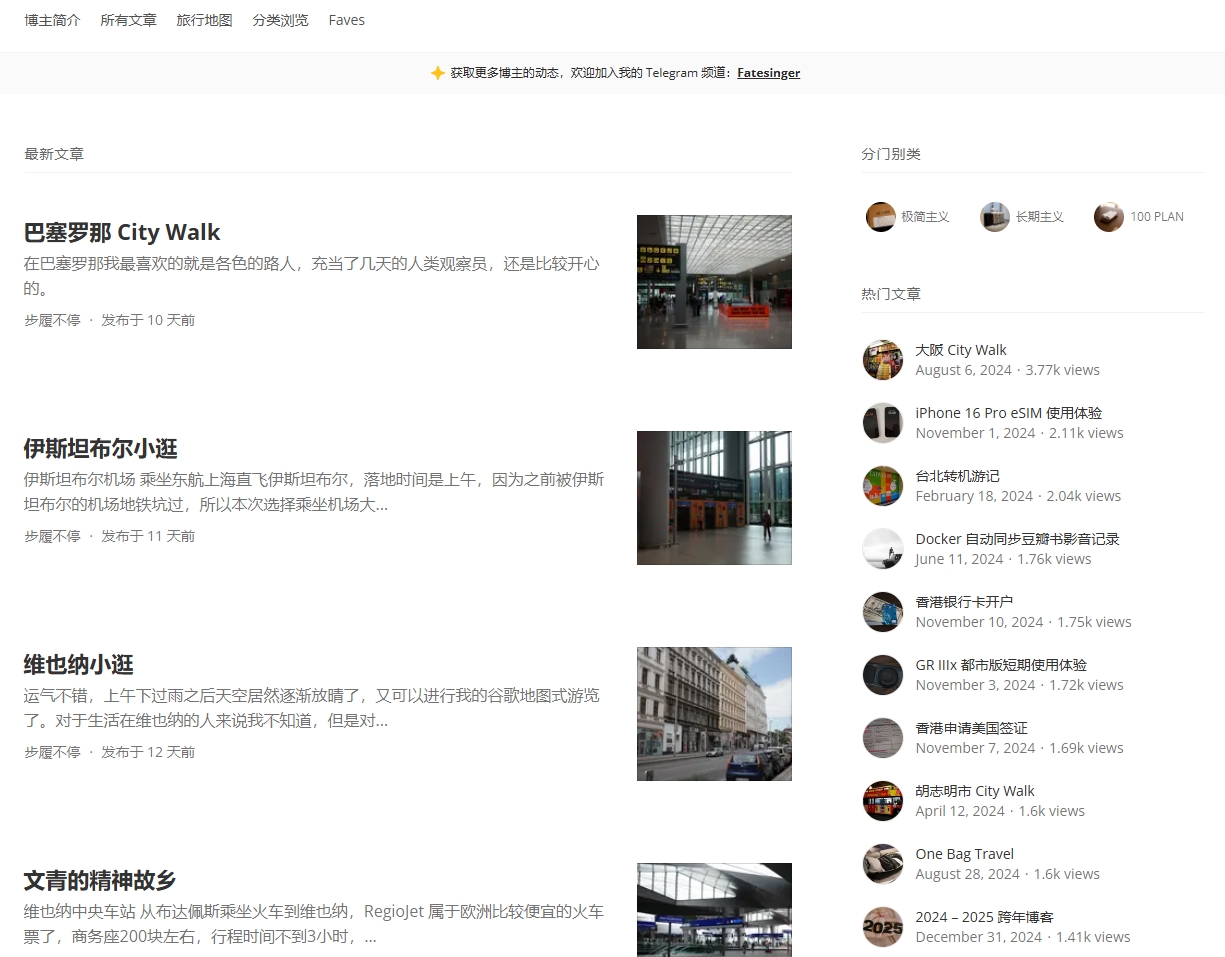Open the 巴塞罗那 City Walk article title
1225x957 pixels.
click(122, 232)
